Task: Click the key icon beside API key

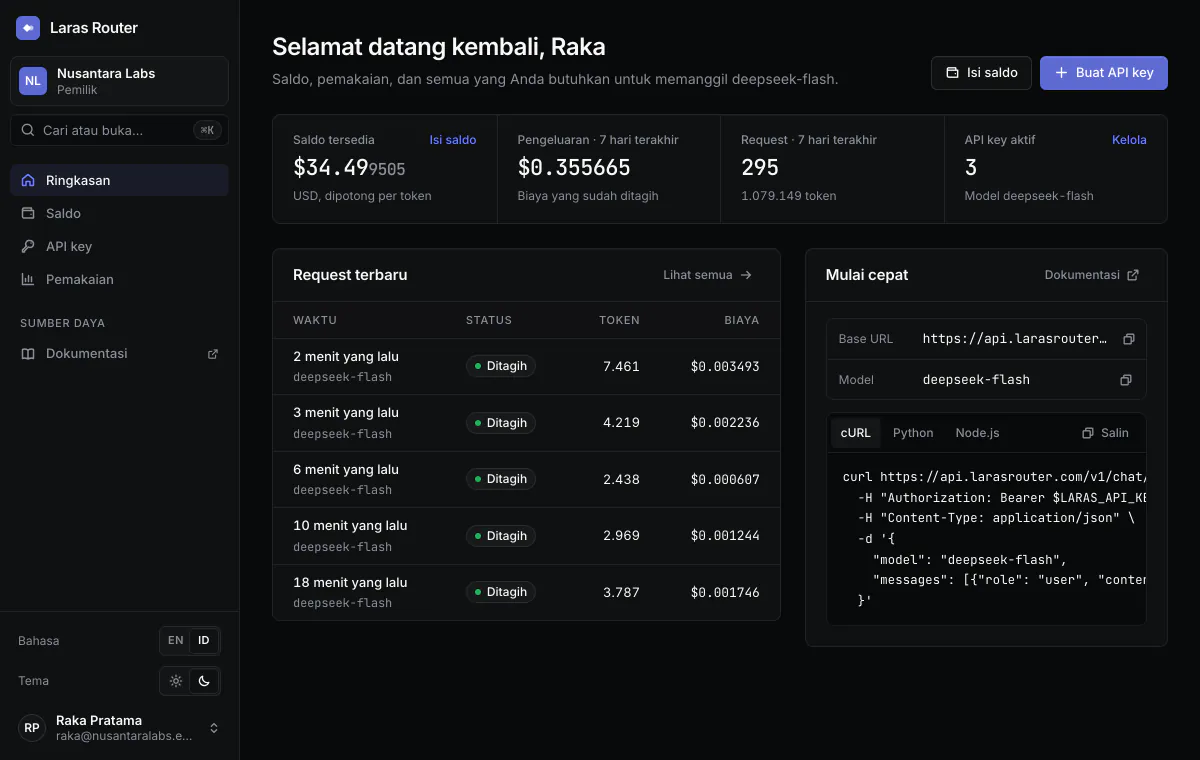Action: click(28, 246)
